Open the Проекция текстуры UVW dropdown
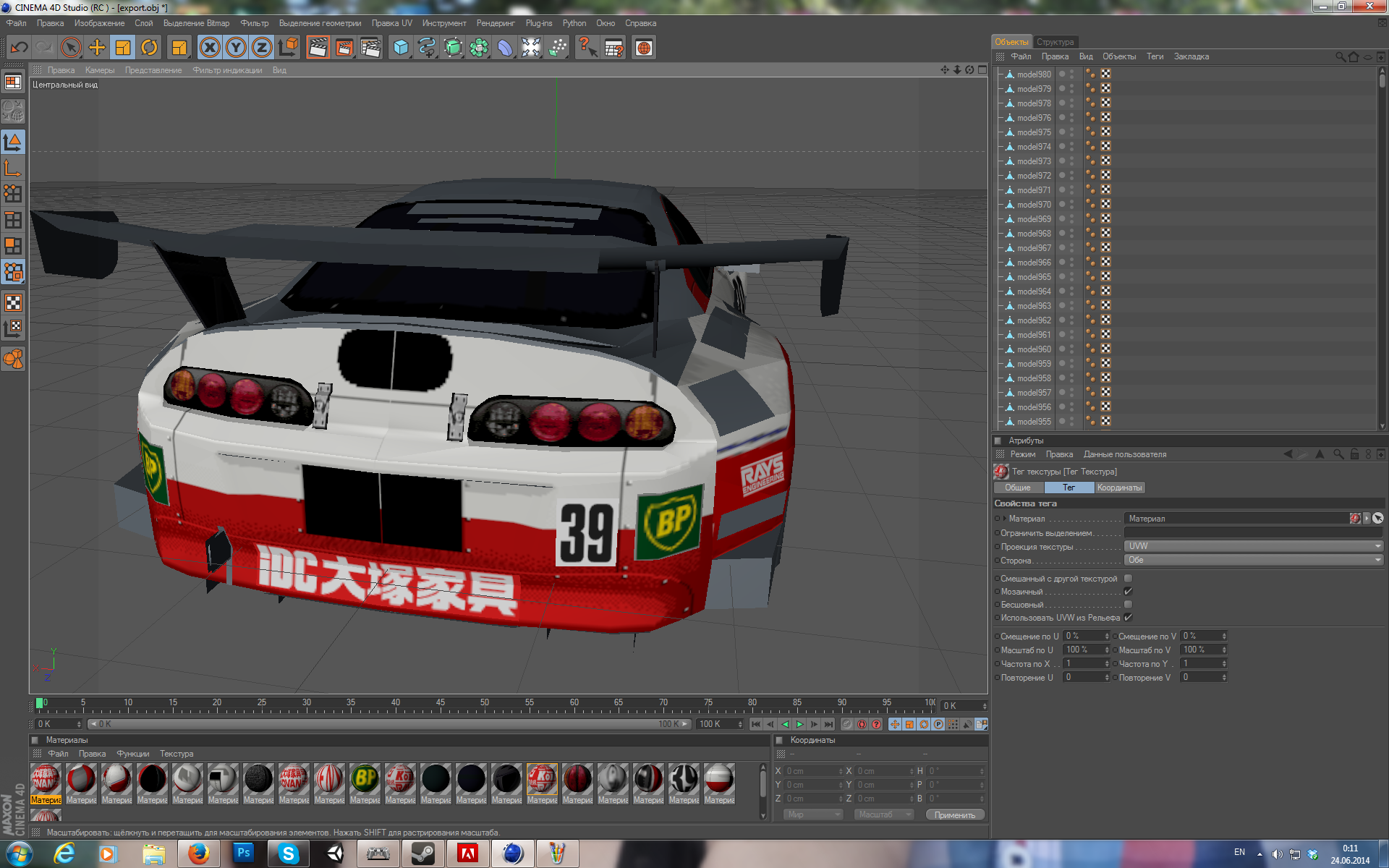 [x=1254, y=546]
